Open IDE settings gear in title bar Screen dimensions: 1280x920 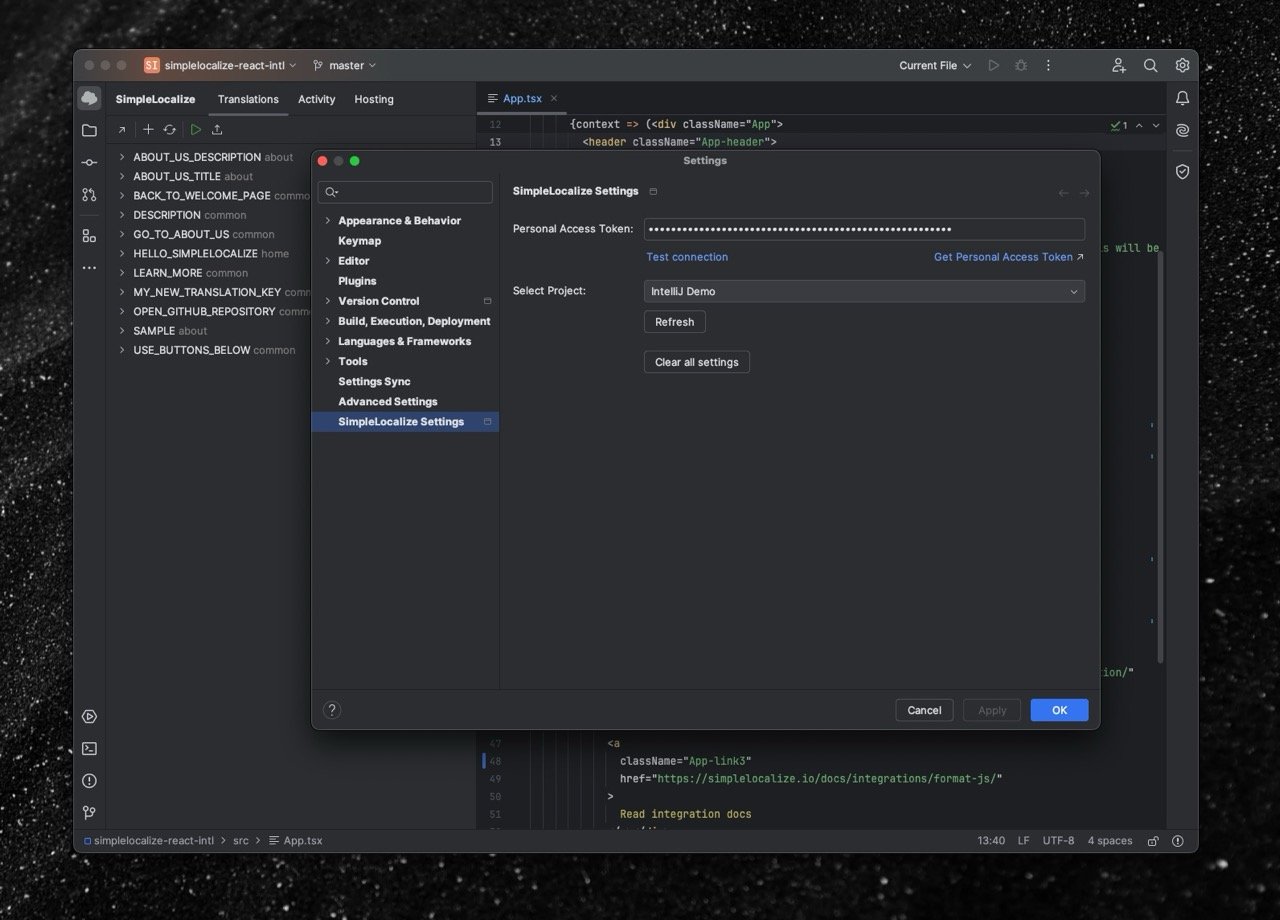pyautogui.click(x=1182, y=65)
